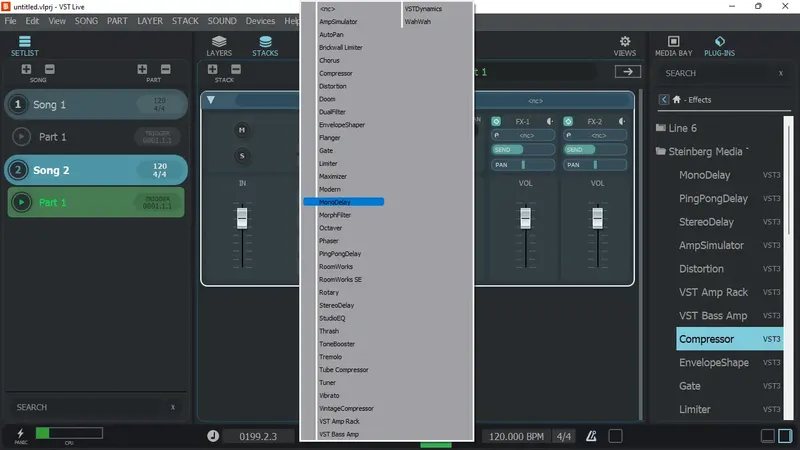Adjust the IN volume fader
The image size is (800, 450).
point(242,219)
